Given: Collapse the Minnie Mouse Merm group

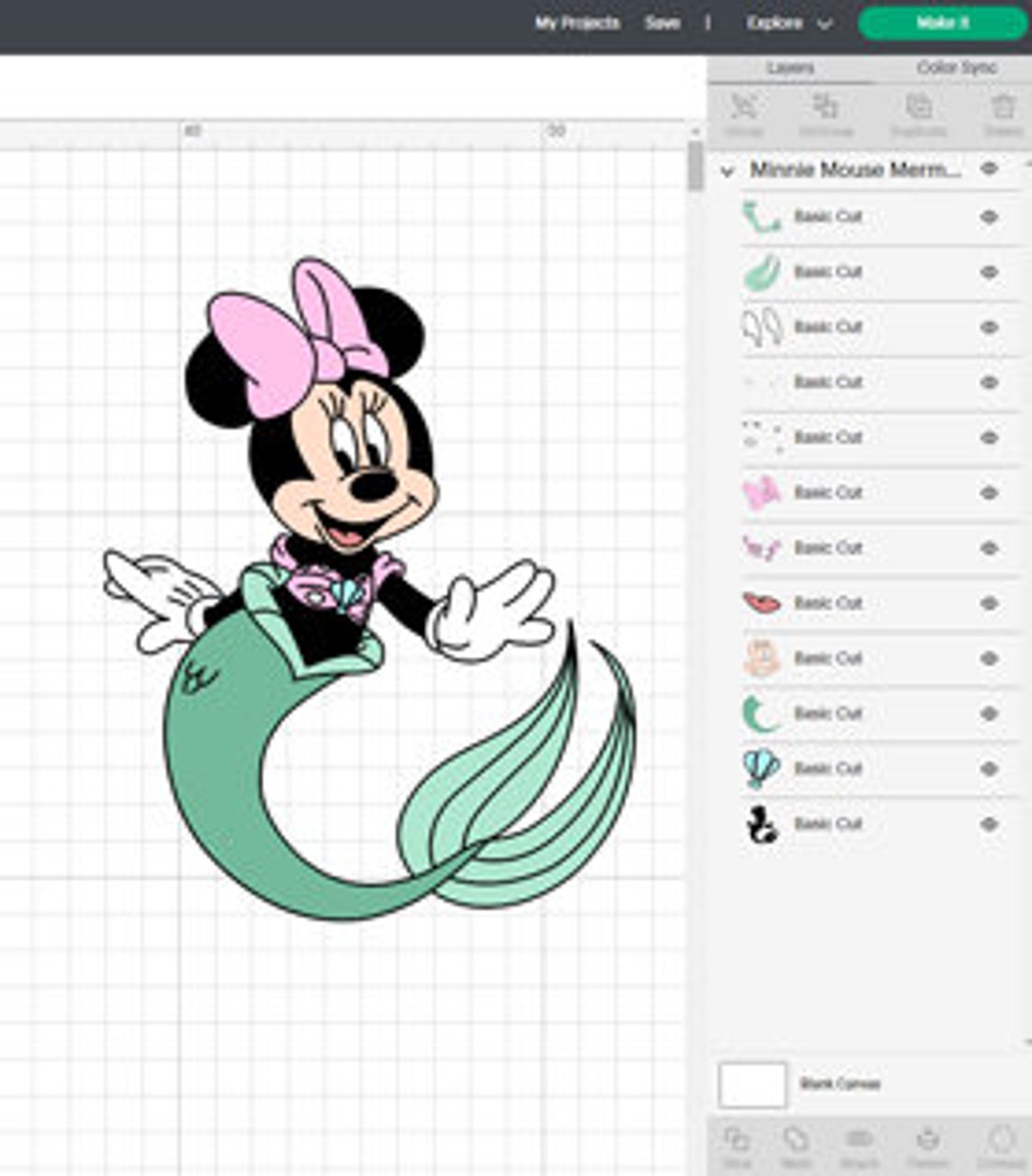Looking at the screenshot, I should [725, 169].
